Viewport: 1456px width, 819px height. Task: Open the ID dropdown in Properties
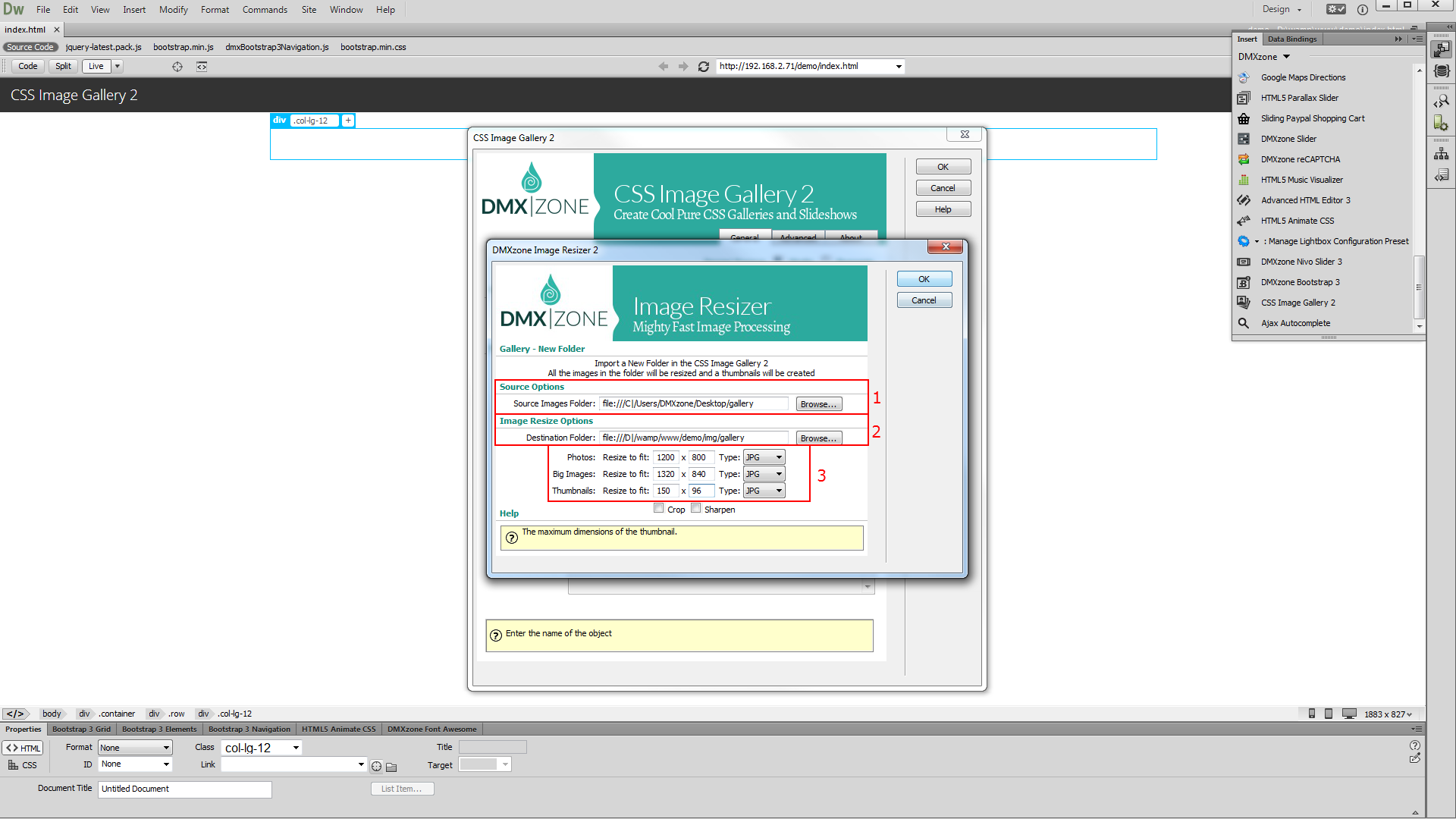[x=135, y=764]
